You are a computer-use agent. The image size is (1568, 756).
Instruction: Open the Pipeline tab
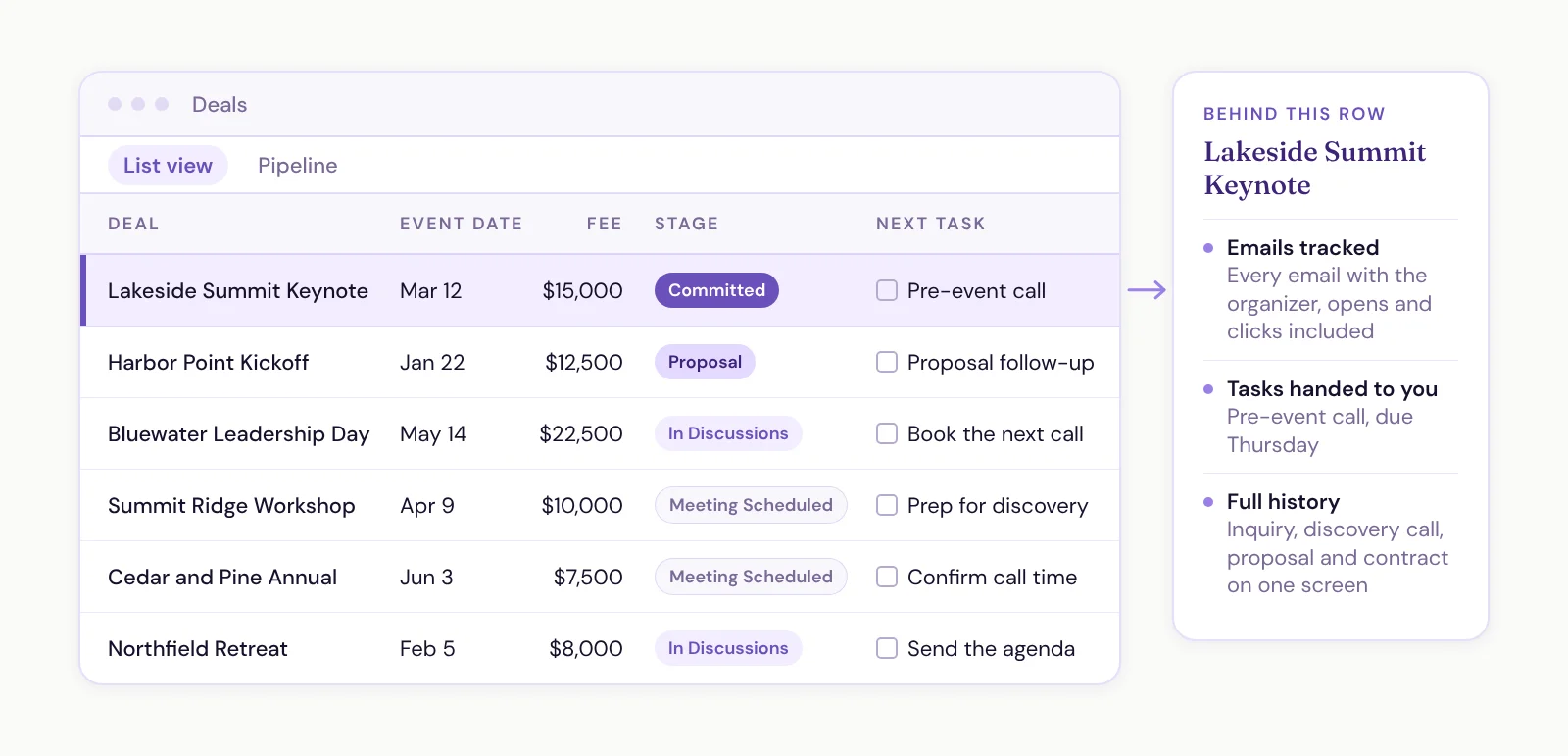tap(298, 166)
